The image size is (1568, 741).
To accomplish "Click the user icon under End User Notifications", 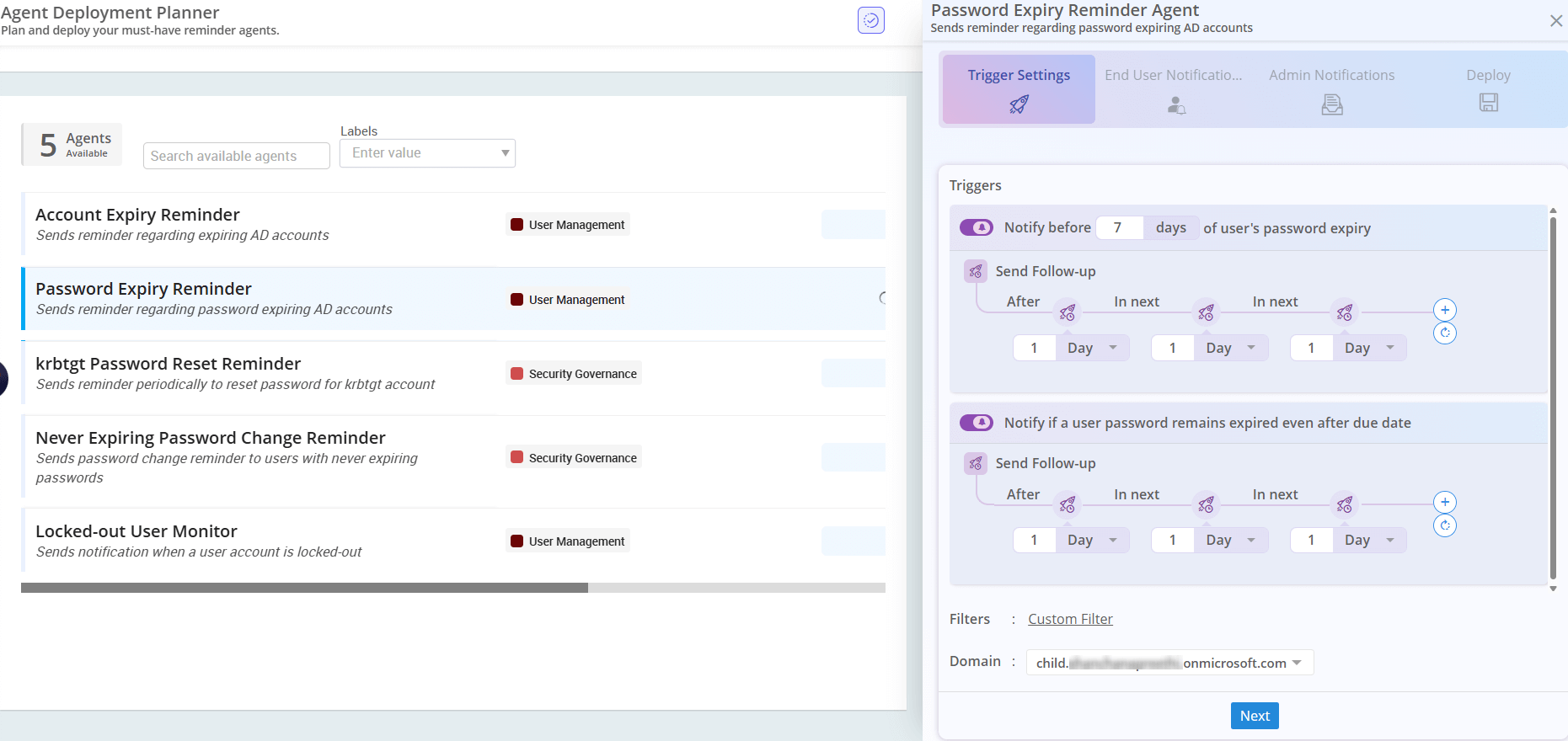I will click(x=1176, y=105).
